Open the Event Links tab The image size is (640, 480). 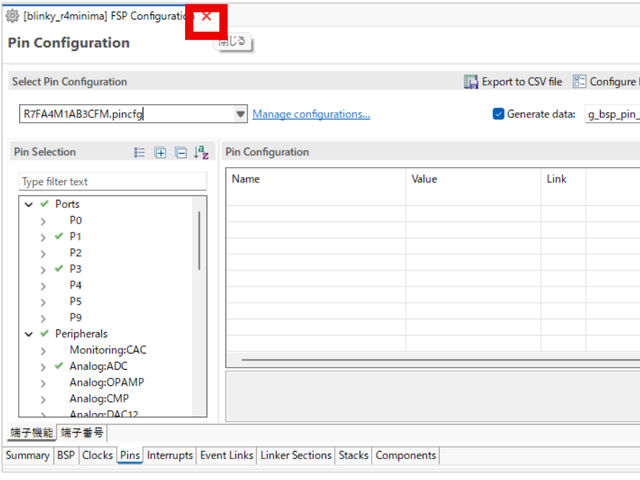[x=227, y=455]
